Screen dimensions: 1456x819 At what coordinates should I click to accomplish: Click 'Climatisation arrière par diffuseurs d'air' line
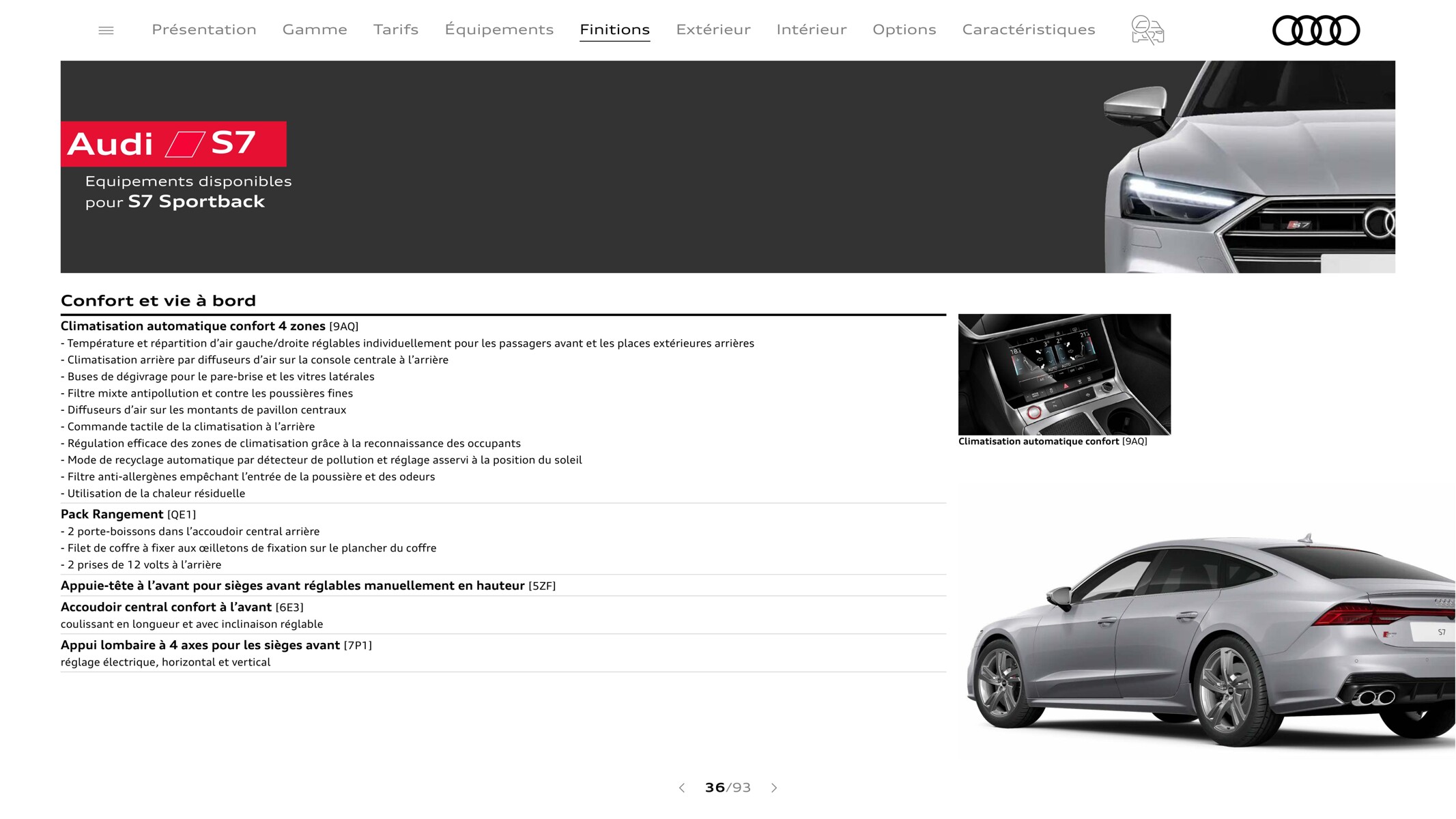tap(255, 360)
